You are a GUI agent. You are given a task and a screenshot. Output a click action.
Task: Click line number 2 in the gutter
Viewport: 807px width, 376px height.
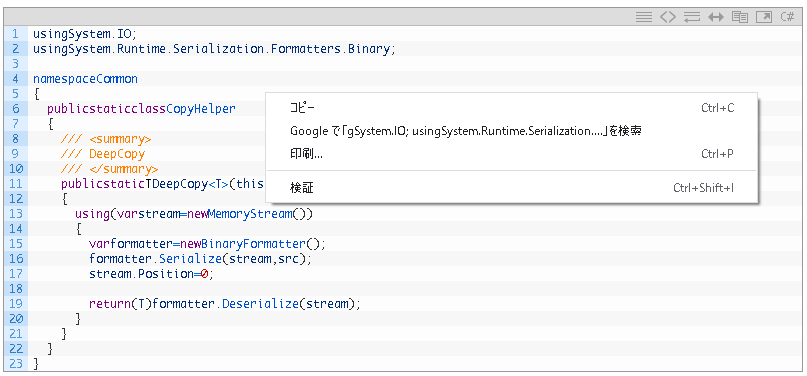tap(15, 49)
